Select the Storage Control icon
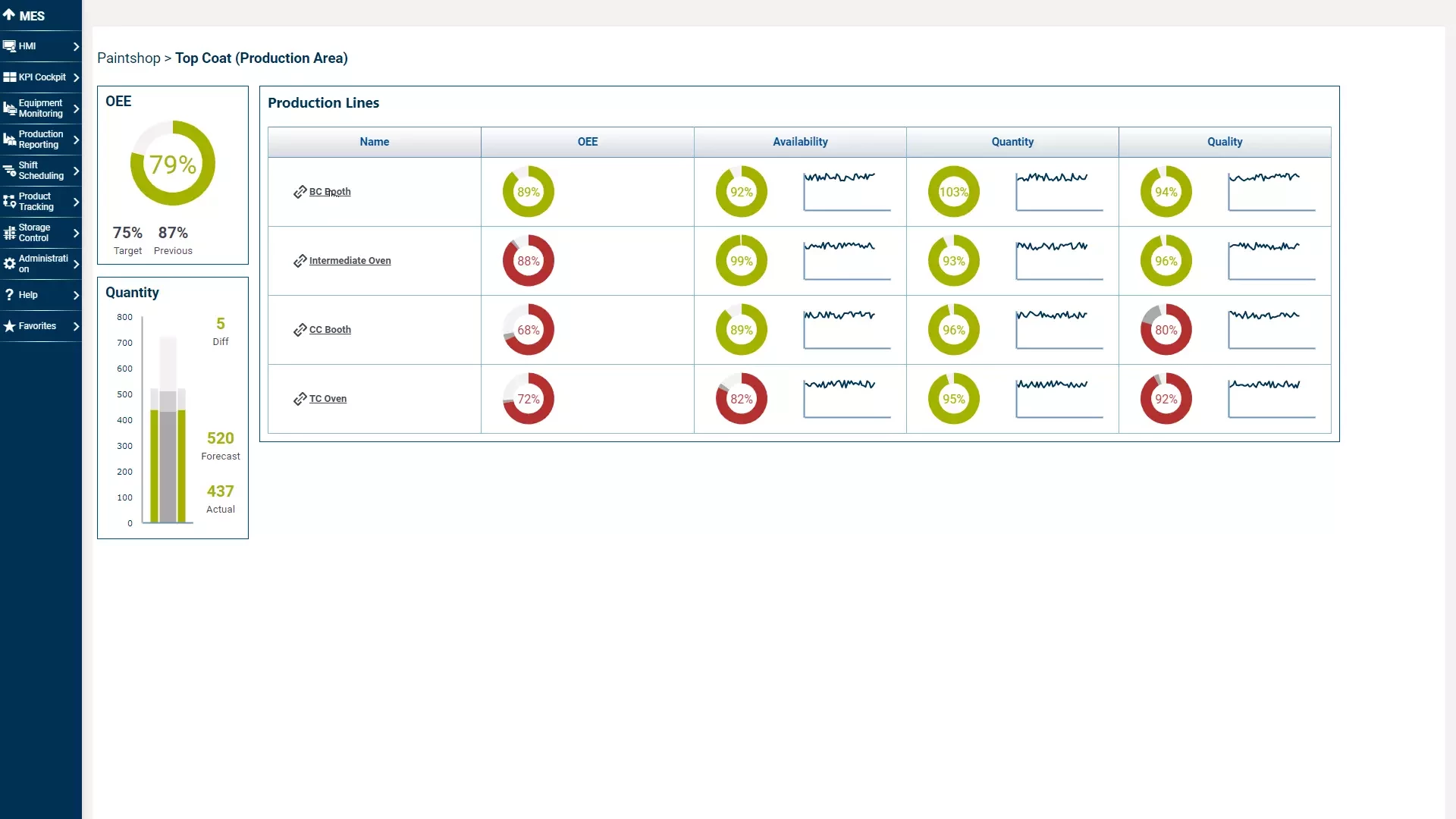The image size is (1456, 819). tap(10, 233)
